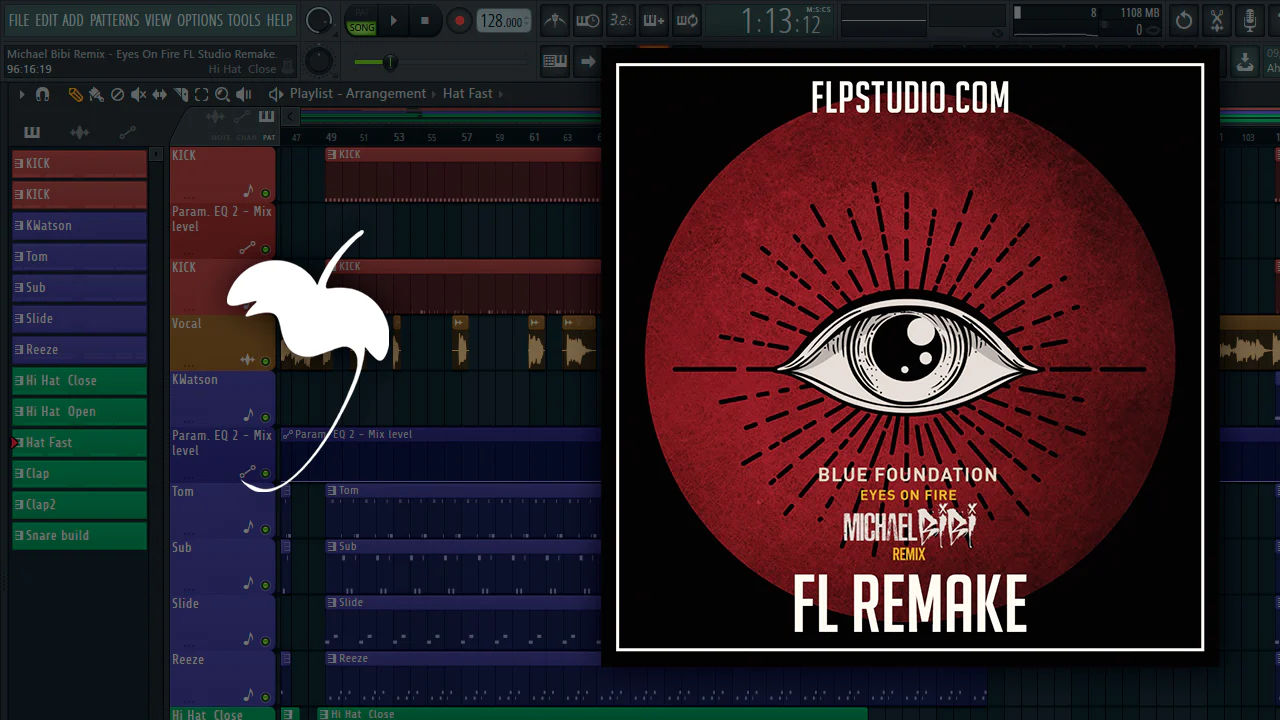Open the OPTIONS menu
Image resolution: width=1280 pixels, height=720 pixels.
tap(200, 20)
